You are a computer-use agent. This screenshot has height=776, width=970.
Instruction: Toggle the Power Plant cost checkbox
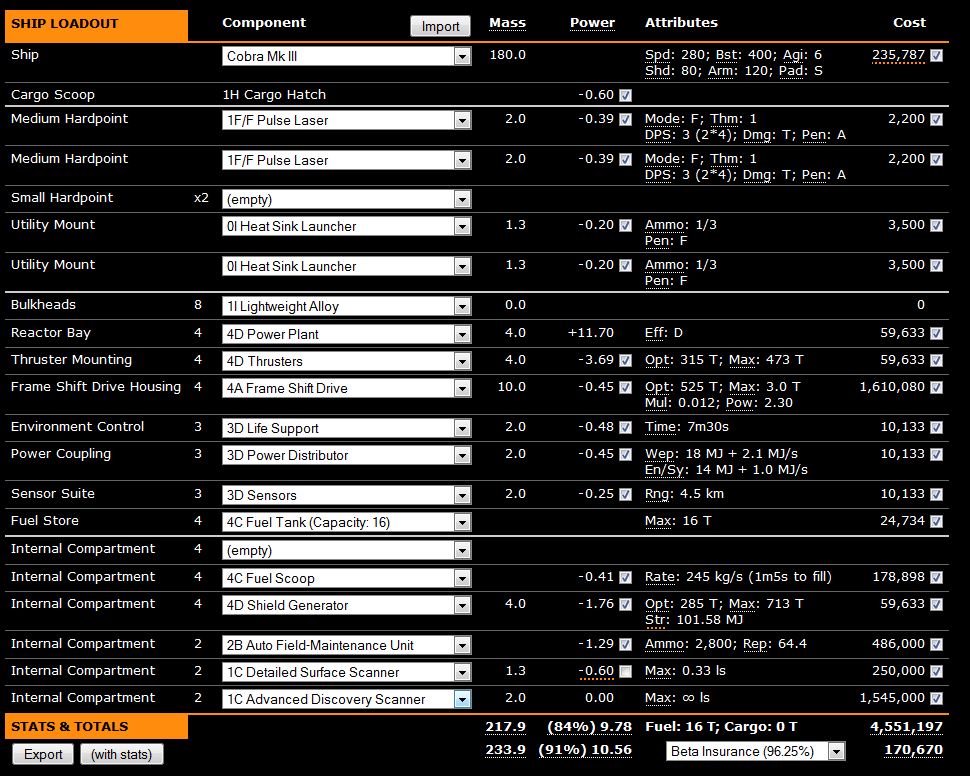click(937, 334)
